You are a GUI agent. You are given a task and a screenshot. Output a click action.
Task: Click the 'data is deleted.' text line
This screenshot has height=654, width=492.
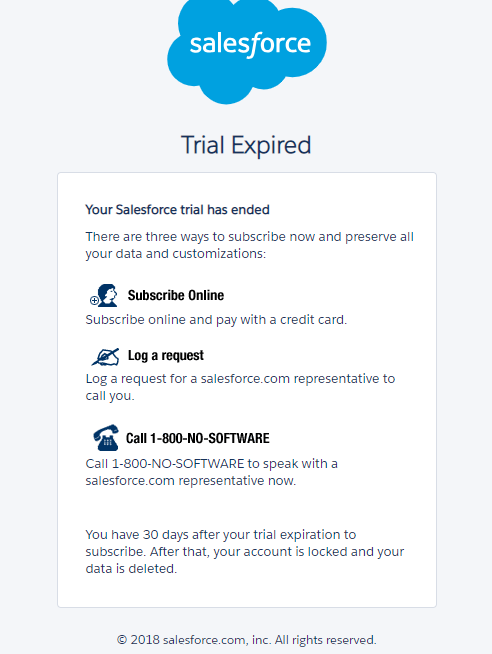pyautogui.click(x=131, y=568)
